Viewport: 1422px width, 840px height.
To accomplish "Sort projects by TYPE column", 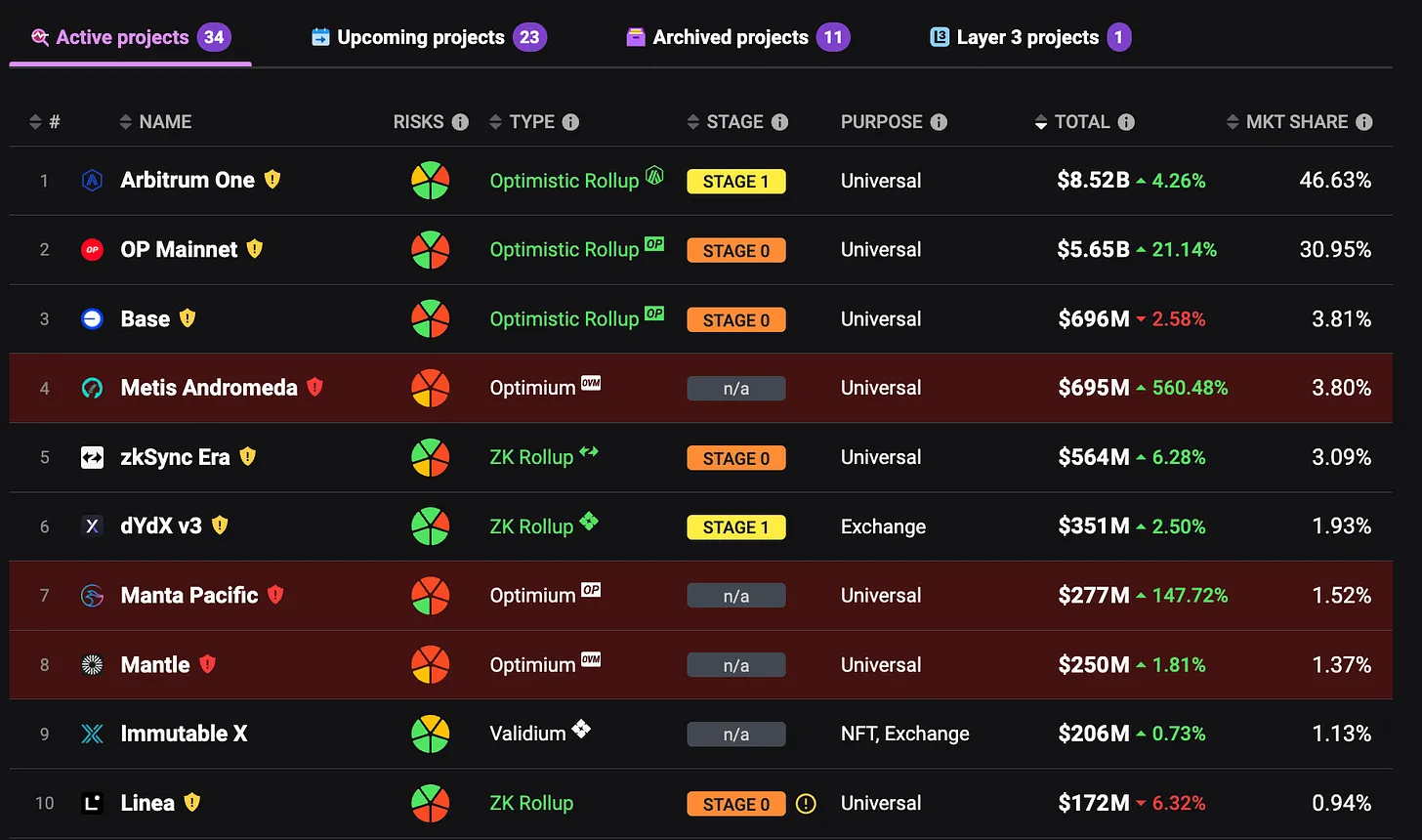I will pos(531,122).
